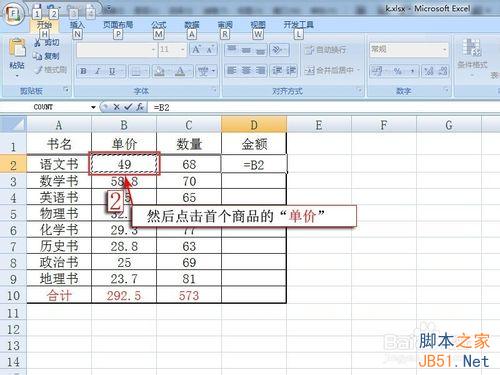The width and height of the screenshot is (500, 375).
Task: Toggle italic formatting
Action: click(98, 71)
